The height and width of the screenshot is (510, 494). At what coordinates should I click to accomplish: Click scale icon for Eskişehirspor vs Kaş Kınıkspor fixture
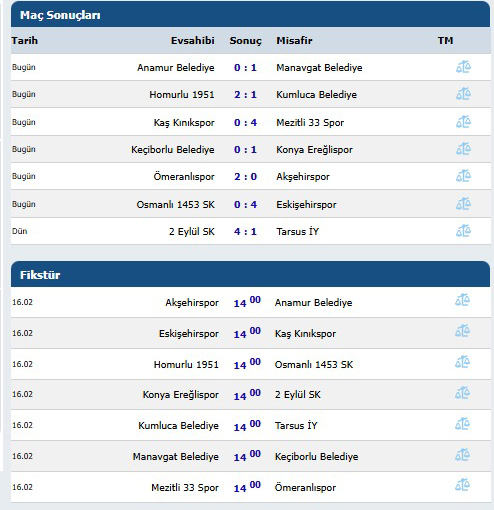pos(462,331)
